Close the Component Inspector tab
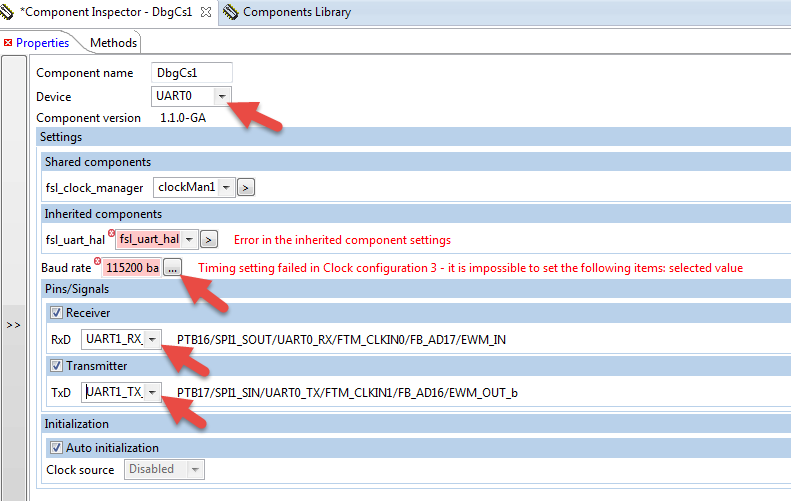Image resolution: width=791 pixels, height=501 pixels. pos(206,12)
